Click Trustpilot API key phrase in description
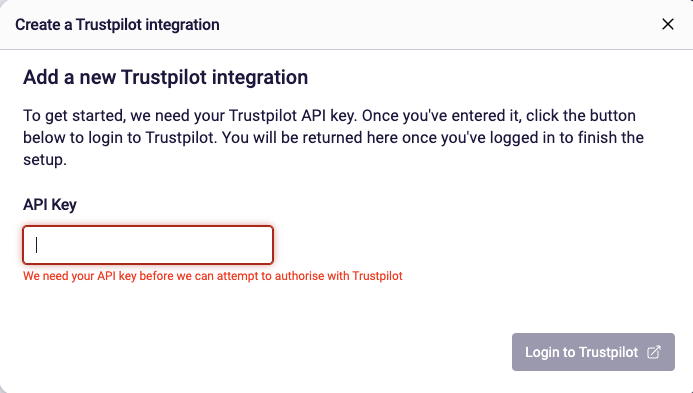693x393 pixels. tap(291, 116)
